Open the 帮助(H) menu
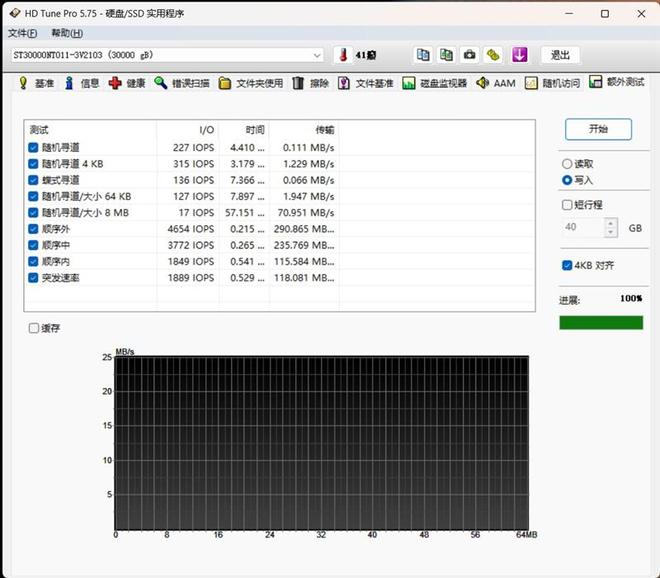Image resolution: width=660 pixels, height=578 pixels. (67, 33)
